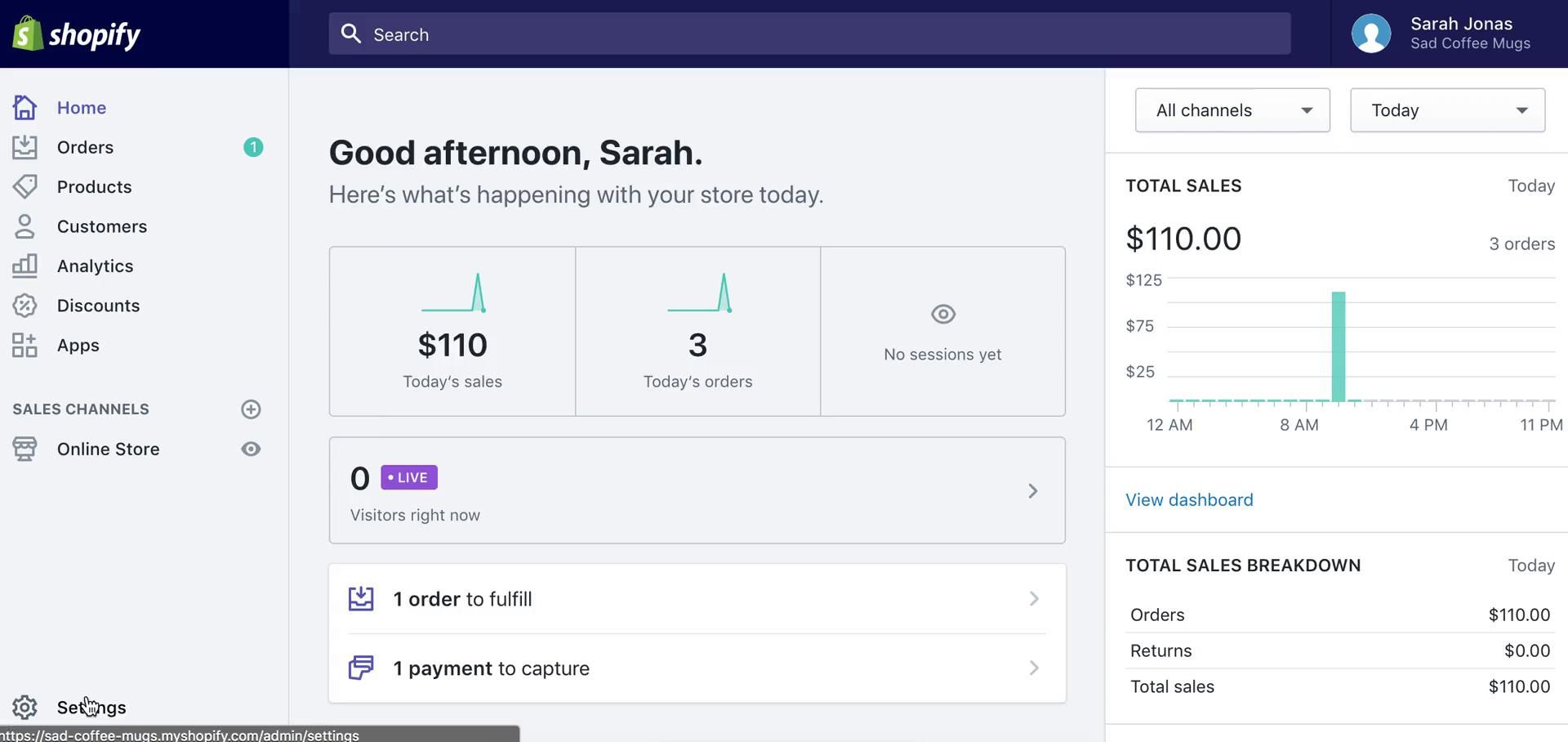Open the Today date range dropdown
1568x742 pixels.
pyautogui.click(x=1447, y=110)
